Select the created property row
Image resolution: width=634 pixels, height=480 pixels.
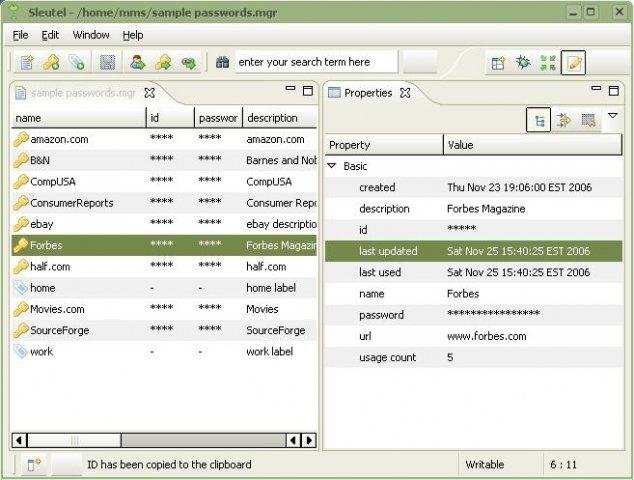coord(474,187)
